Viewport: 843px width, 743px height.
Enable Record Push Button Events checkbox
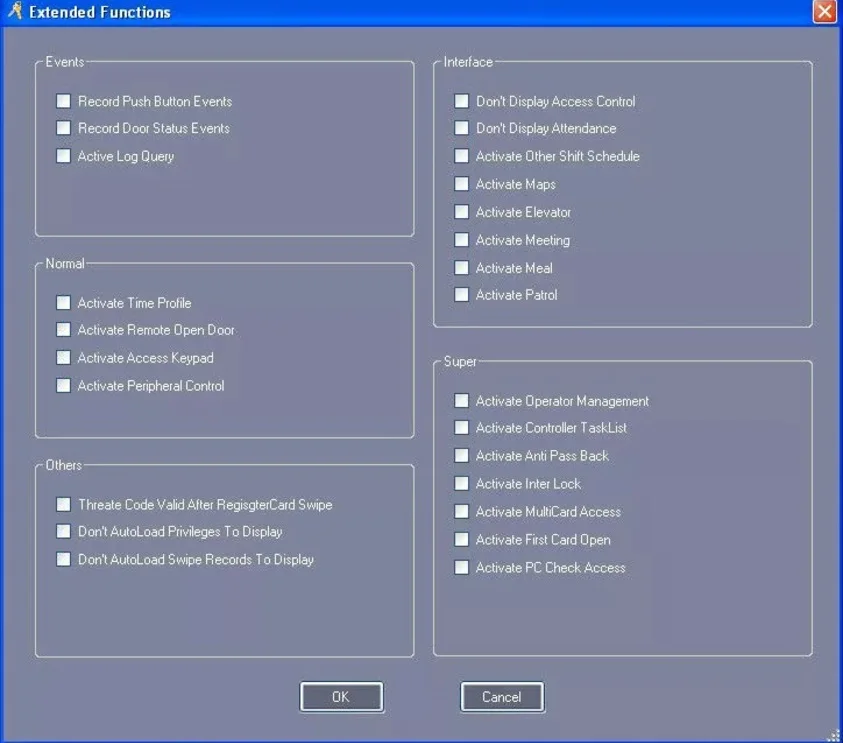pyautogui.click(x=63, y=101)
